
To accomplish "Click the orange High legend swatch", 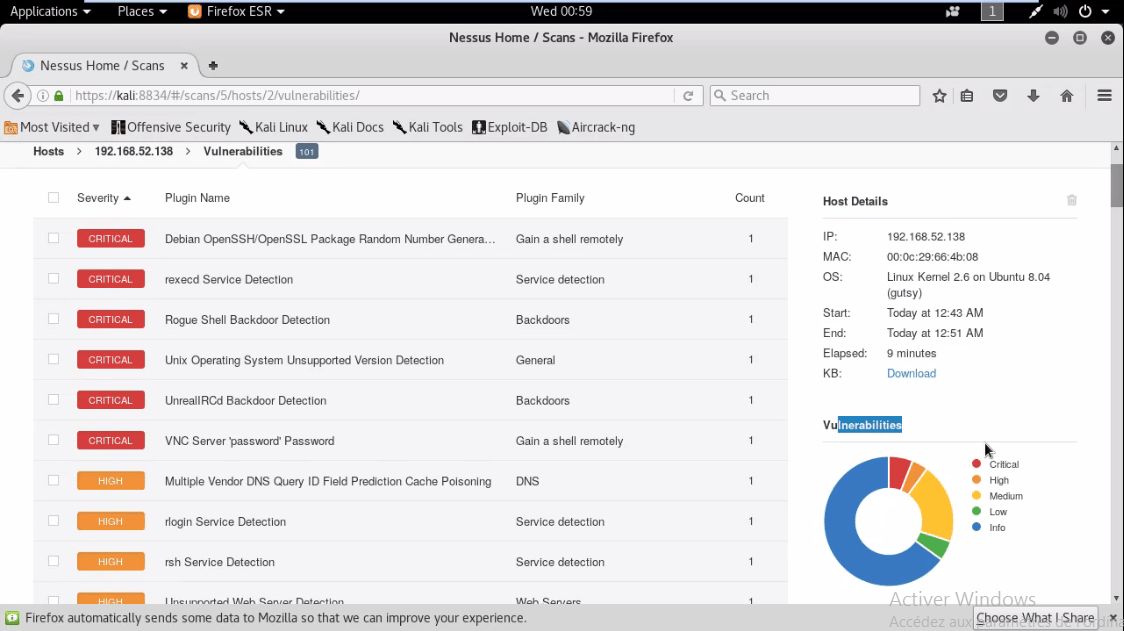I will point(976,480).
